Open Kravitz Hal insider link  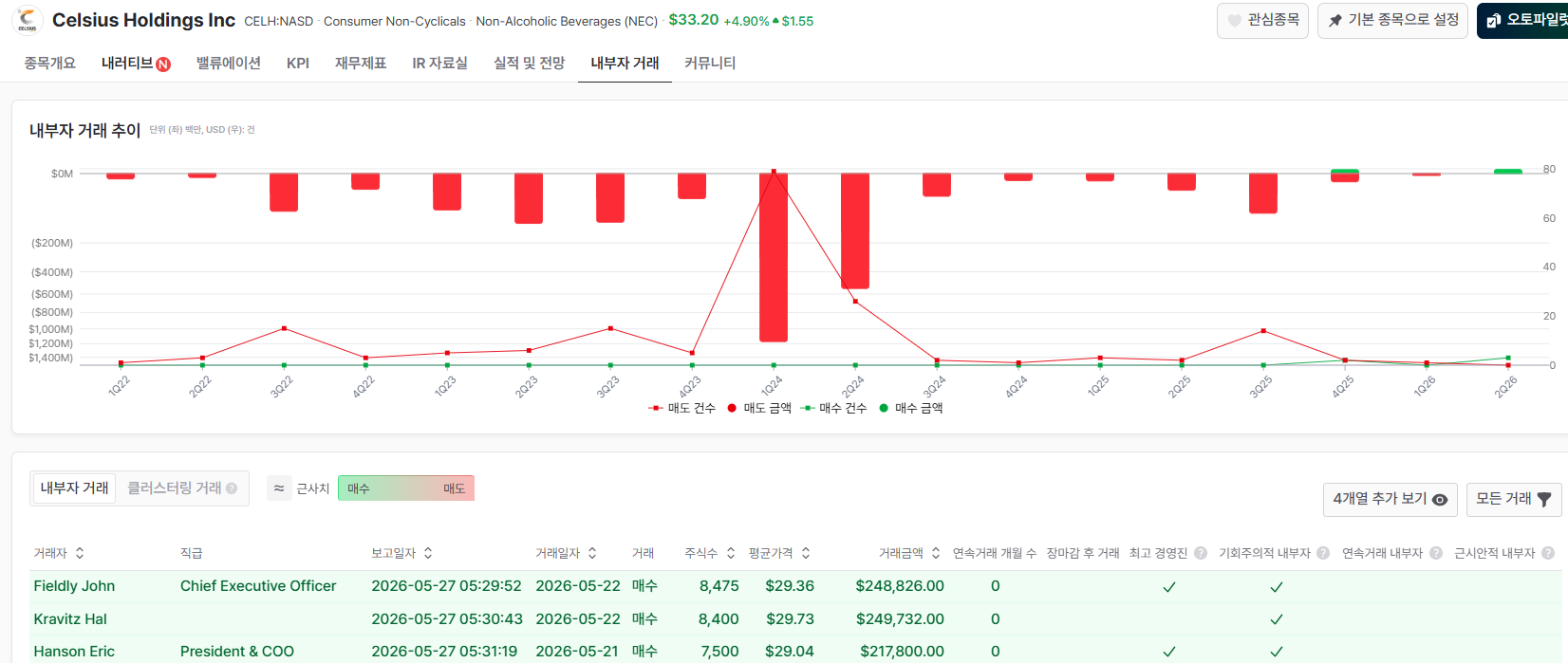point(70,619)
